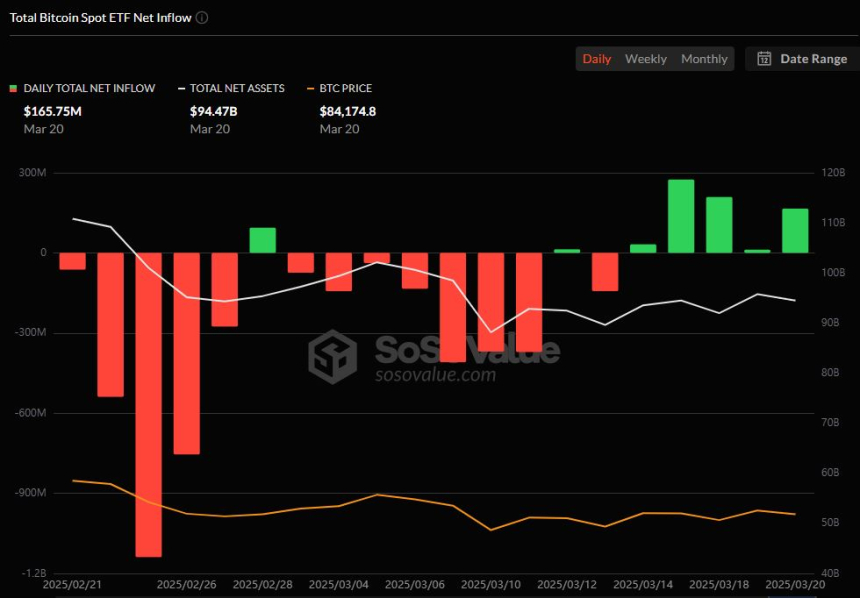Click the $84,174.8 BTC price value
The width and height of the screenshot is (860, 598).
348,111
